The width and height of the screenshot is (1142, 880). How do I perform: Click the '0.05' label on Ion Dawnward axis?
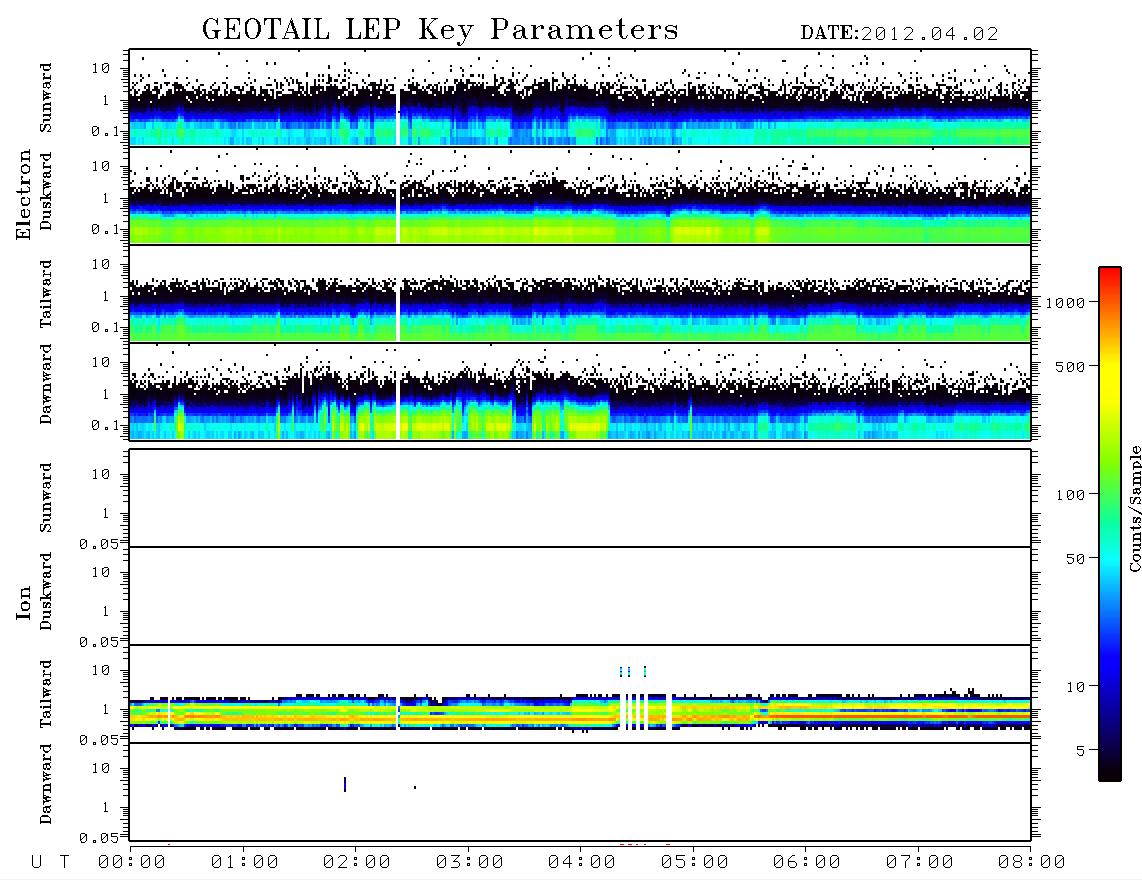pos(98,838)
